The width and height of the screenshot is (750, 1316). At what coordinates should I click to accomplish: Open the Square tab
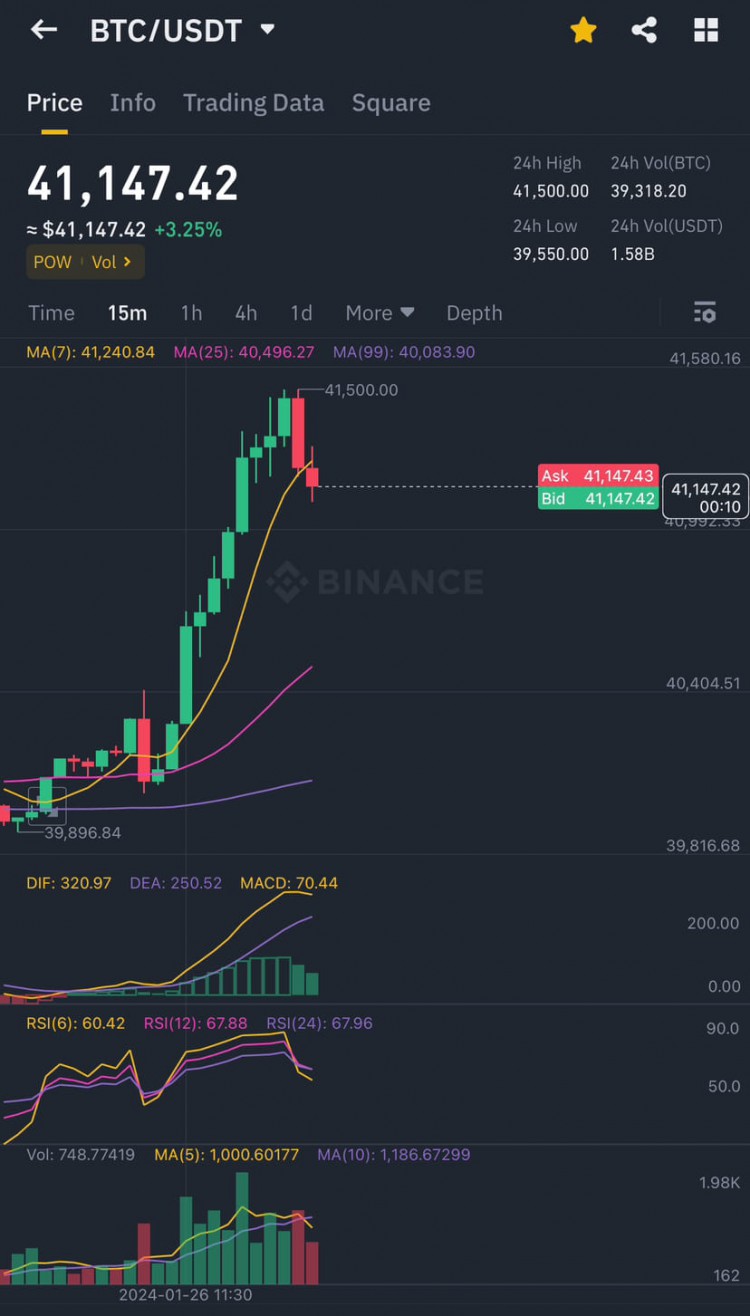[x=391, y=103]
